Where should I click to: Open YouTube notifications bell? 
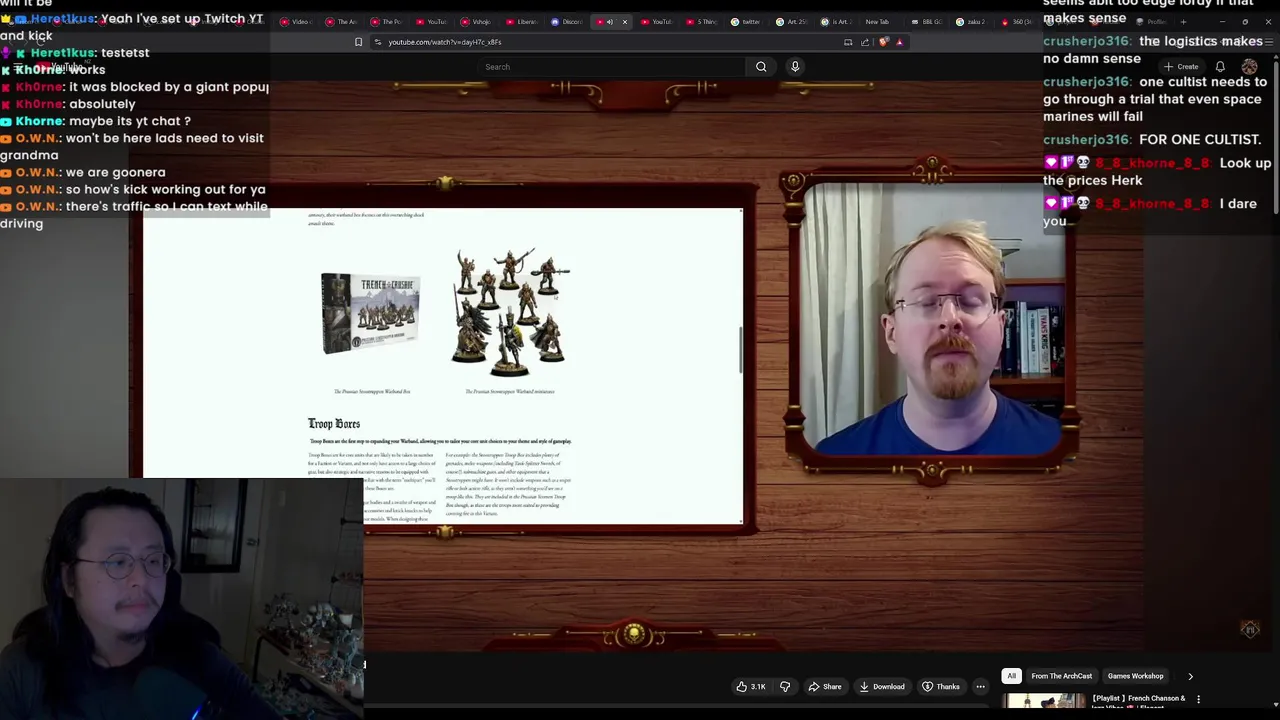[x=1220, y=67]
